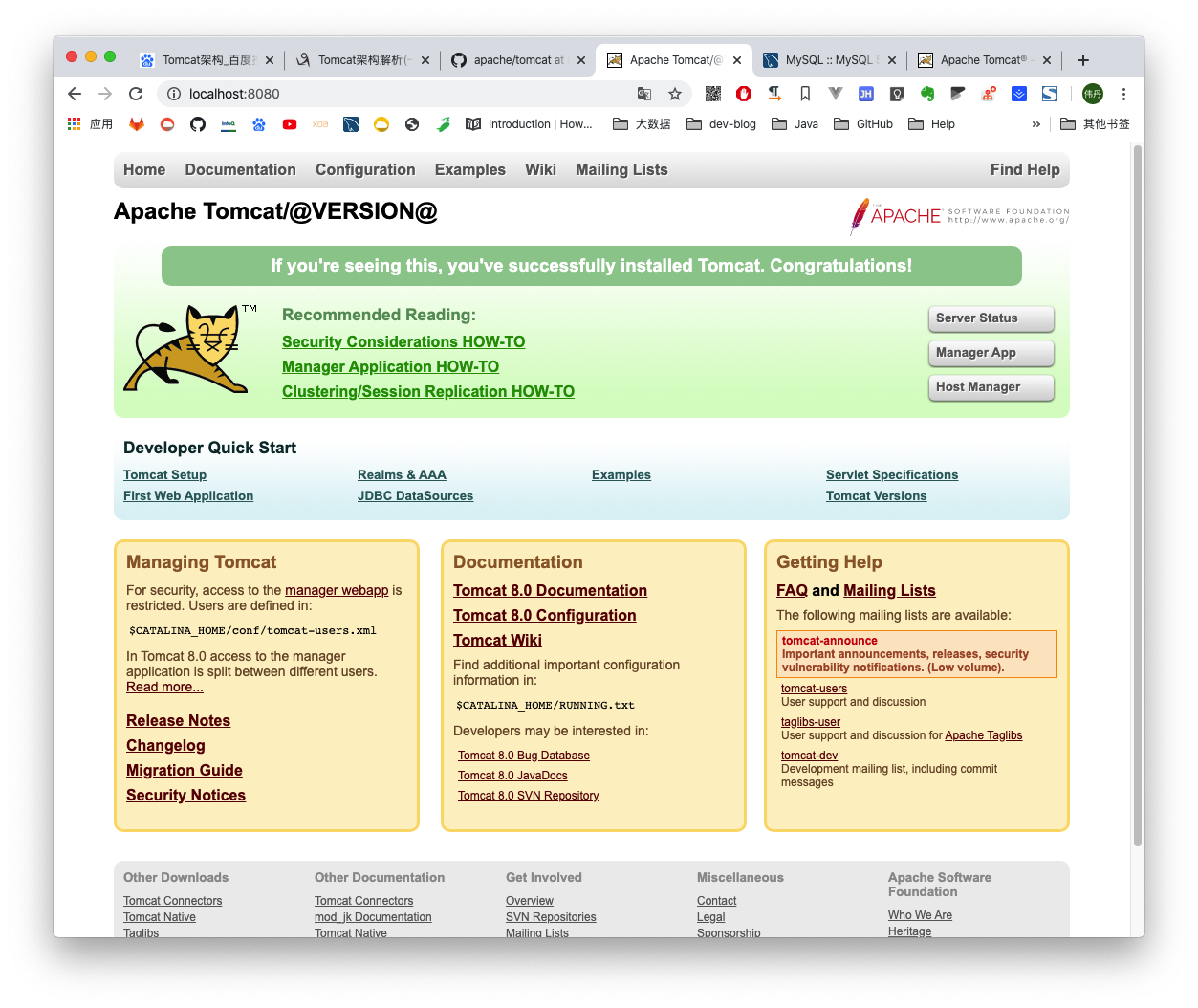Click the Manager App button

991,353
